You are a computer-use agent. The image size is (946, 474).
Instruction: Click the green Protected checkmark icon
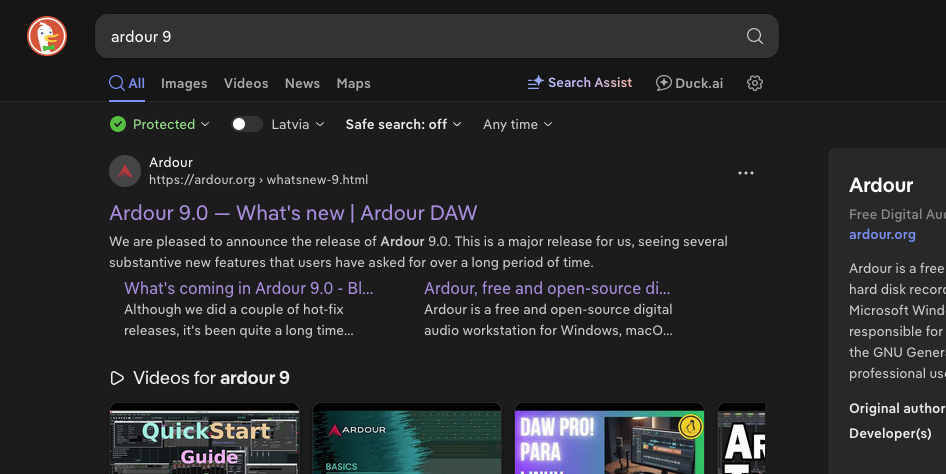[118, 124]
